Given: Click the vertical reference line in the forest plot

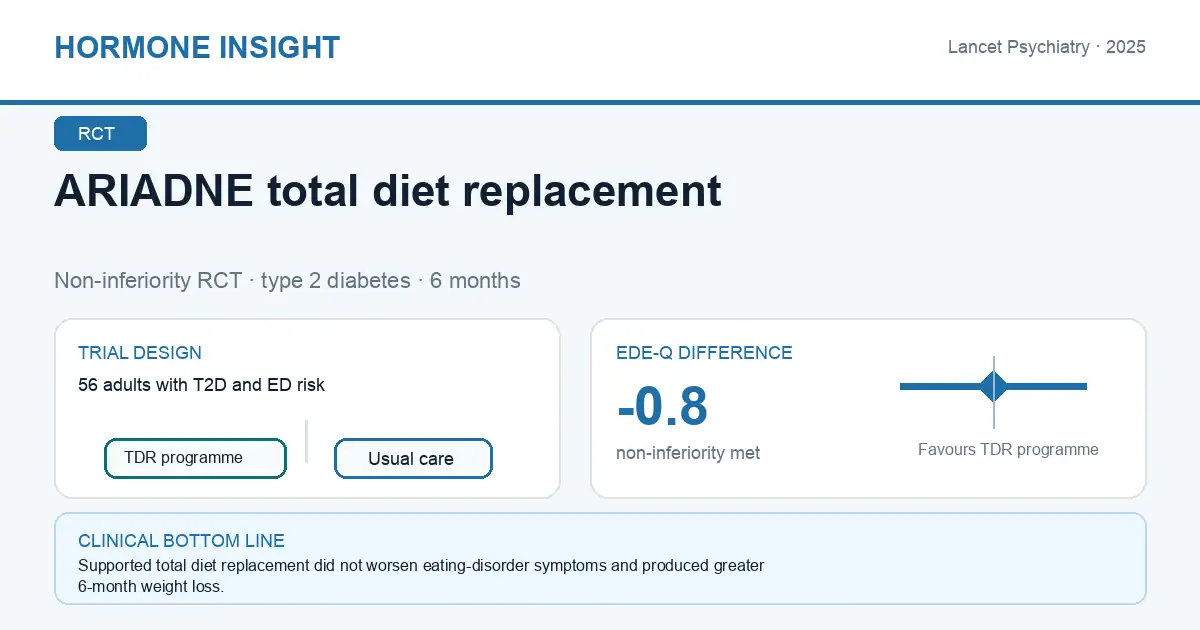Looking at the screenshot, I should coord(994,392).
